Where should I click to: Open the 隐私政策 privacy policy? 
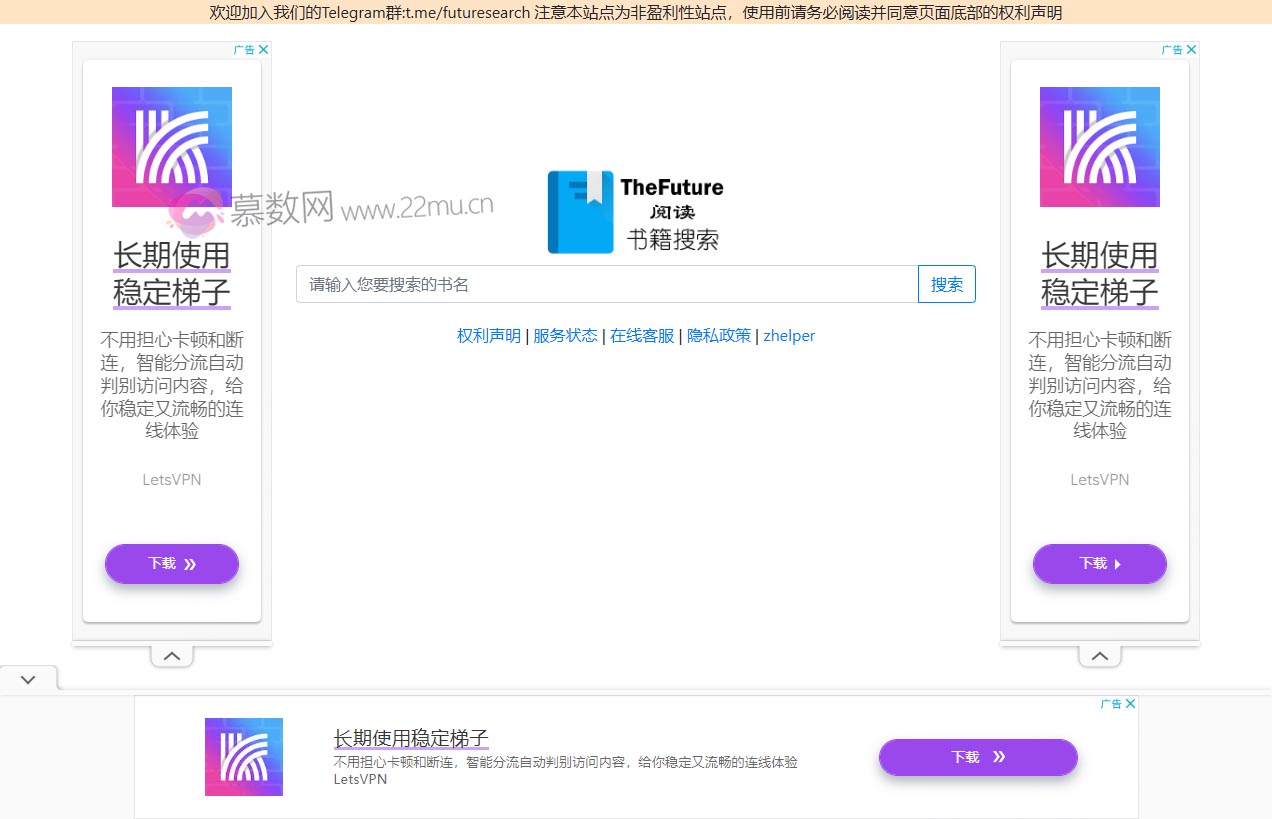coord(719,335)
